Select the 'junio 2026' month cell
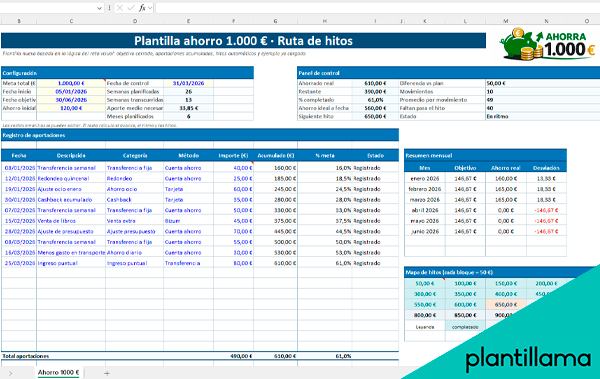Image resolution: width=600 pixels, height=379 pixels. pyautogui.click(x=425, y=232)
